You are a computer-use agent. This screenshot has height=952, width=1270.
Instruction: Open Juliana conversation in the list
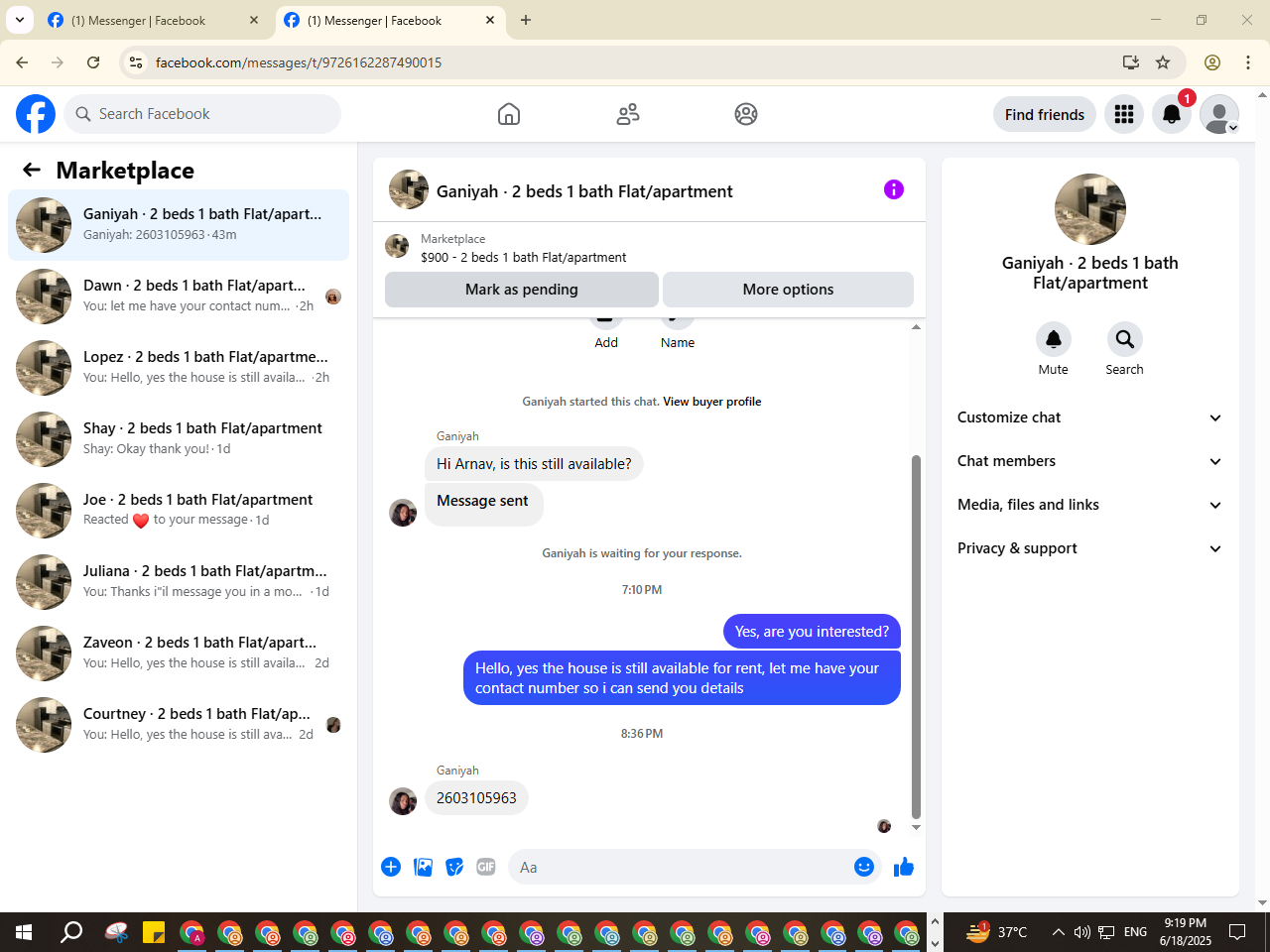click(x=179, y=582)
